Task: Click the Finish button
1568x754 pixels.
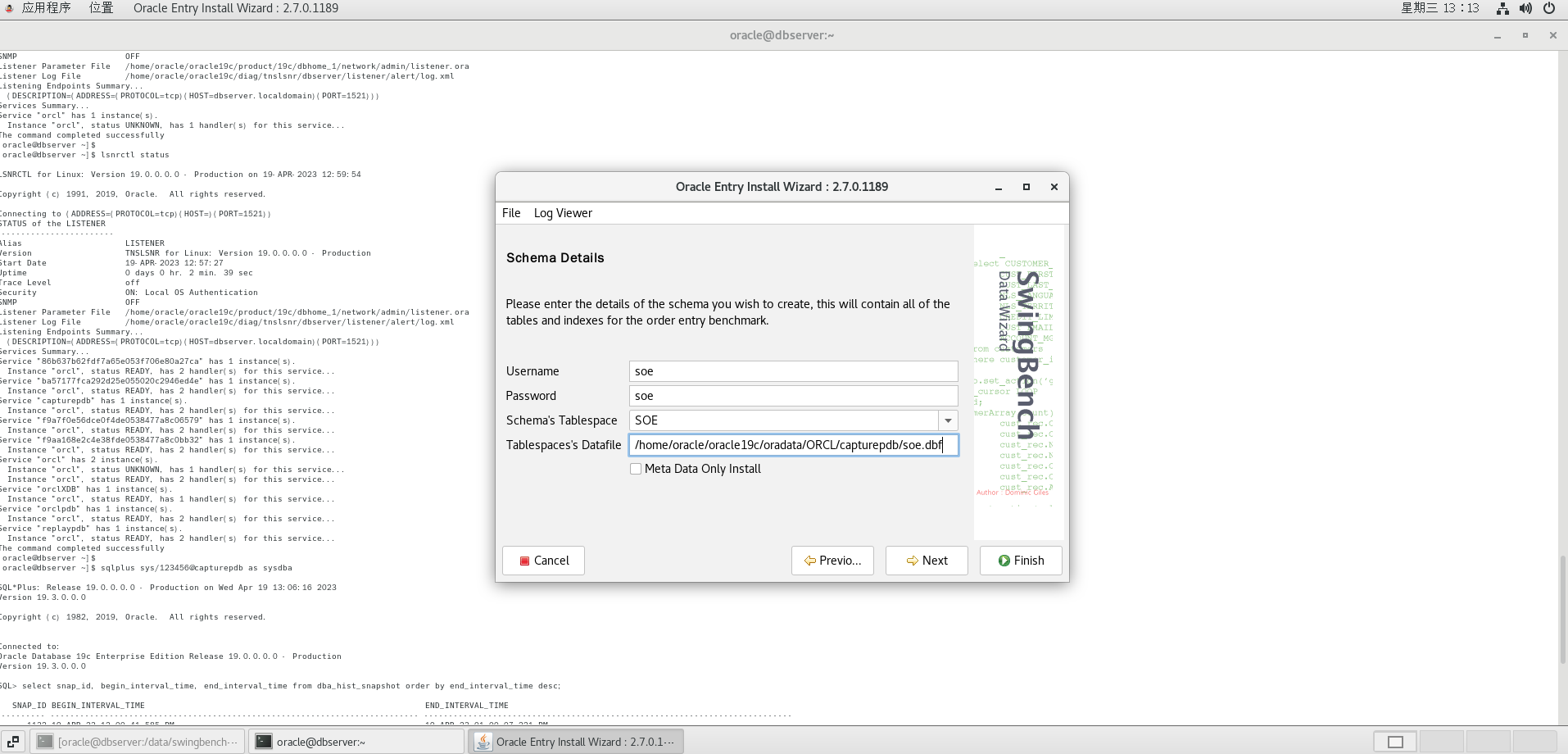Action: coord(1021,561)
